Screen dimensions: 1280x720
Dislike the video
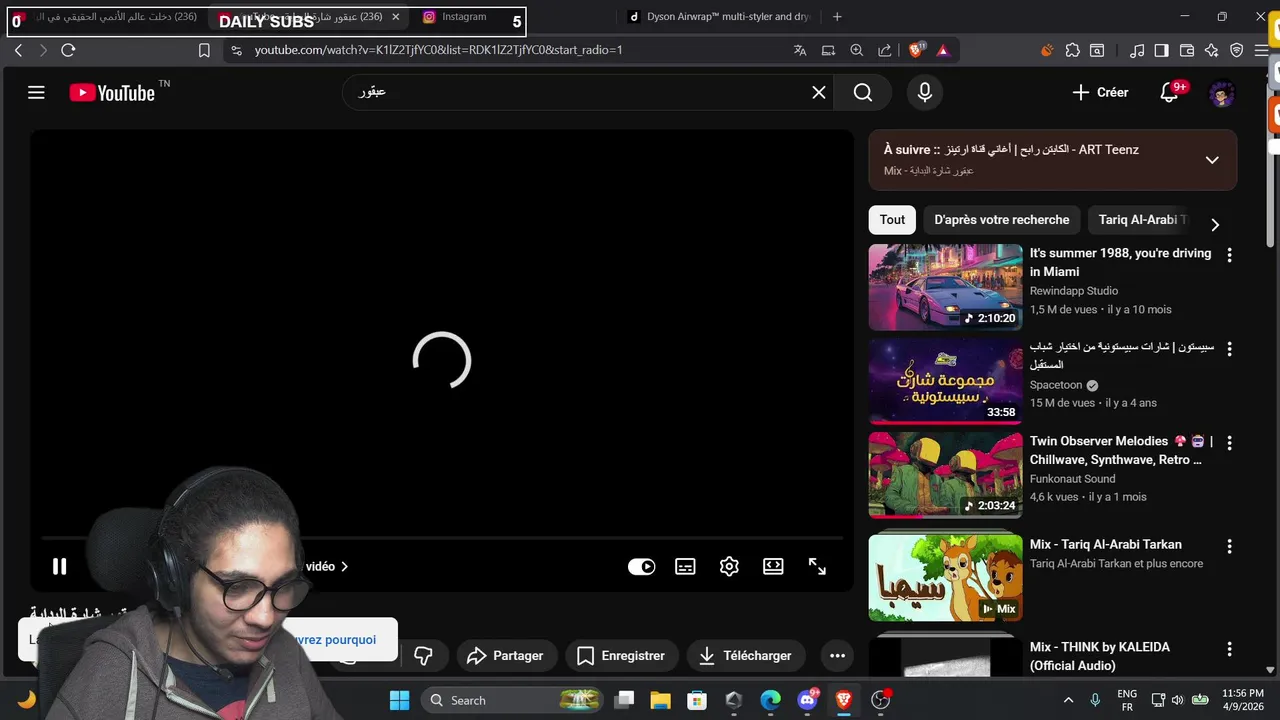[x=424, y=656]
